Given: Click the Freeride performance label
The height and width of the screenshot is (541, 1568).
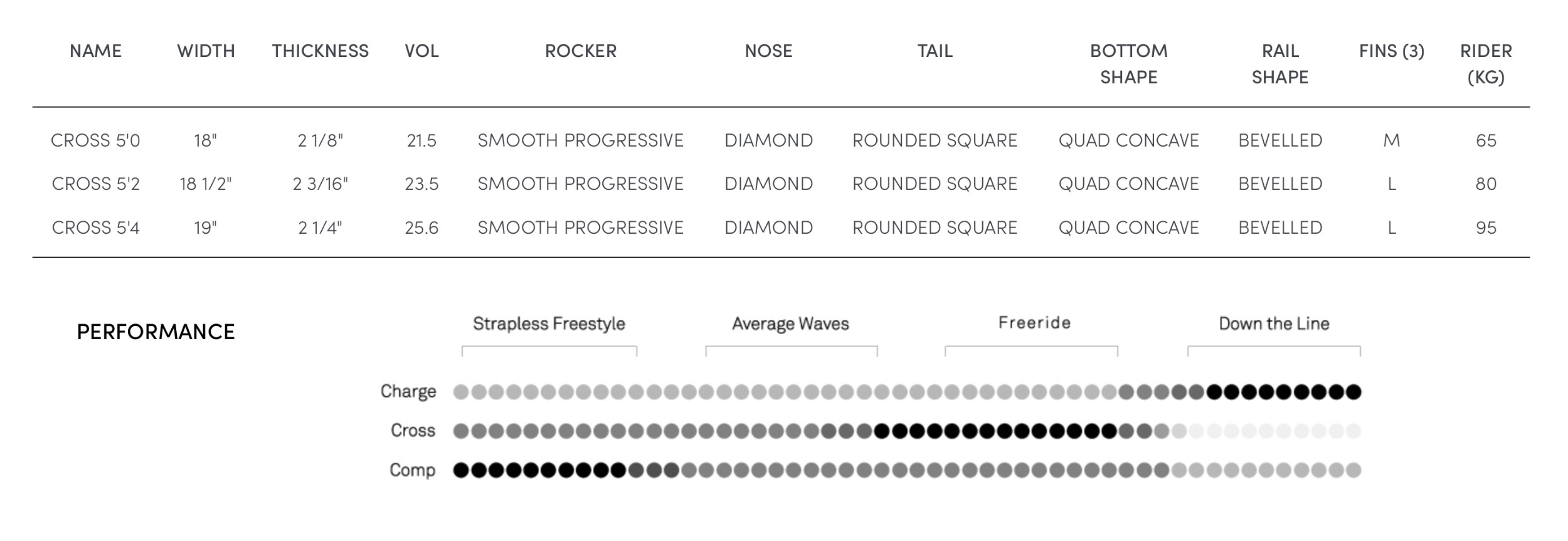Looking at the screenshot, I should click(x=1034, y=323).
